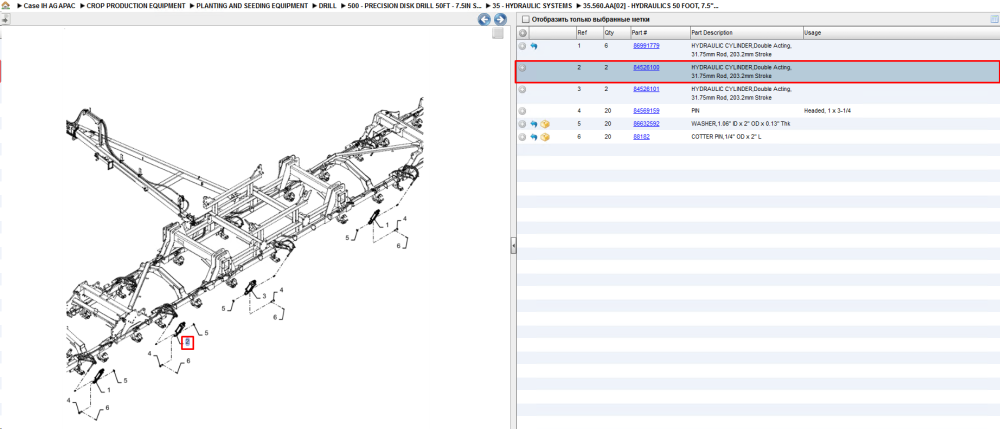Screen dimensions: 1000x429
Task: Click the round add icon in the table header
Action: [x=523, y=33]
